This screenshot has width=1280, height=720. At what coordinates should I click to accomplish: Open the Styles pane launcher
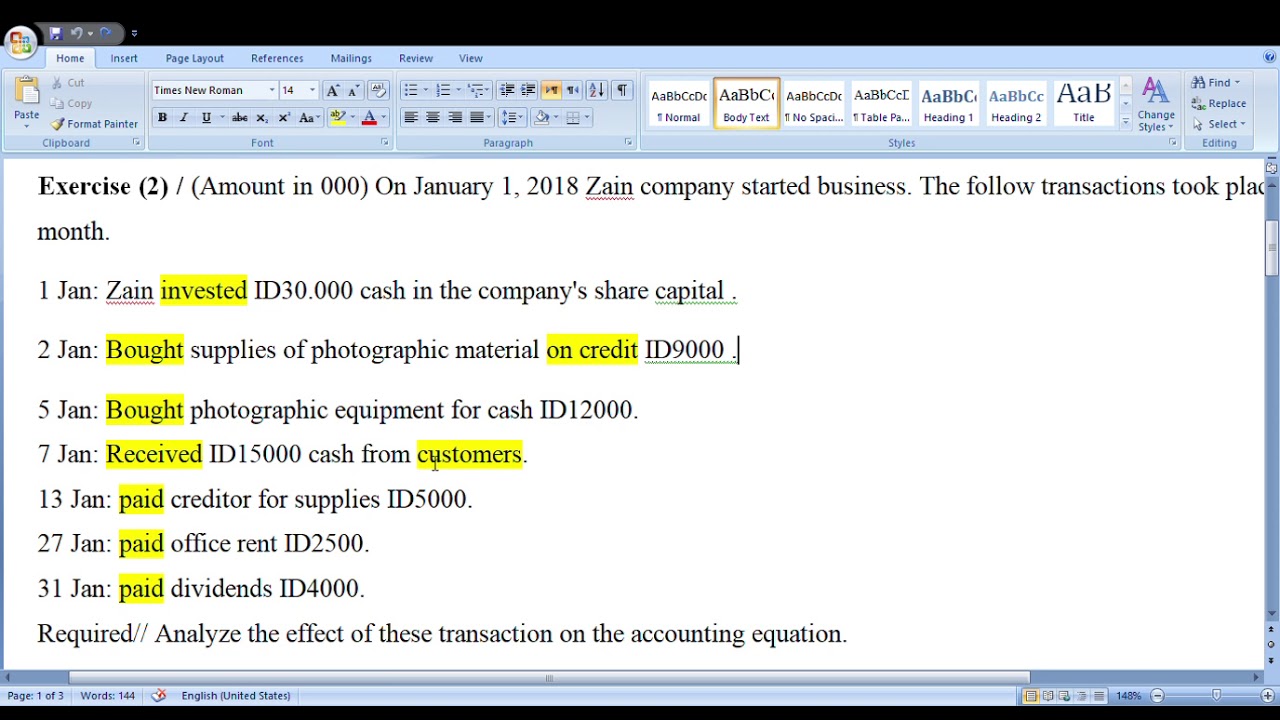(x=1172, y=143)
